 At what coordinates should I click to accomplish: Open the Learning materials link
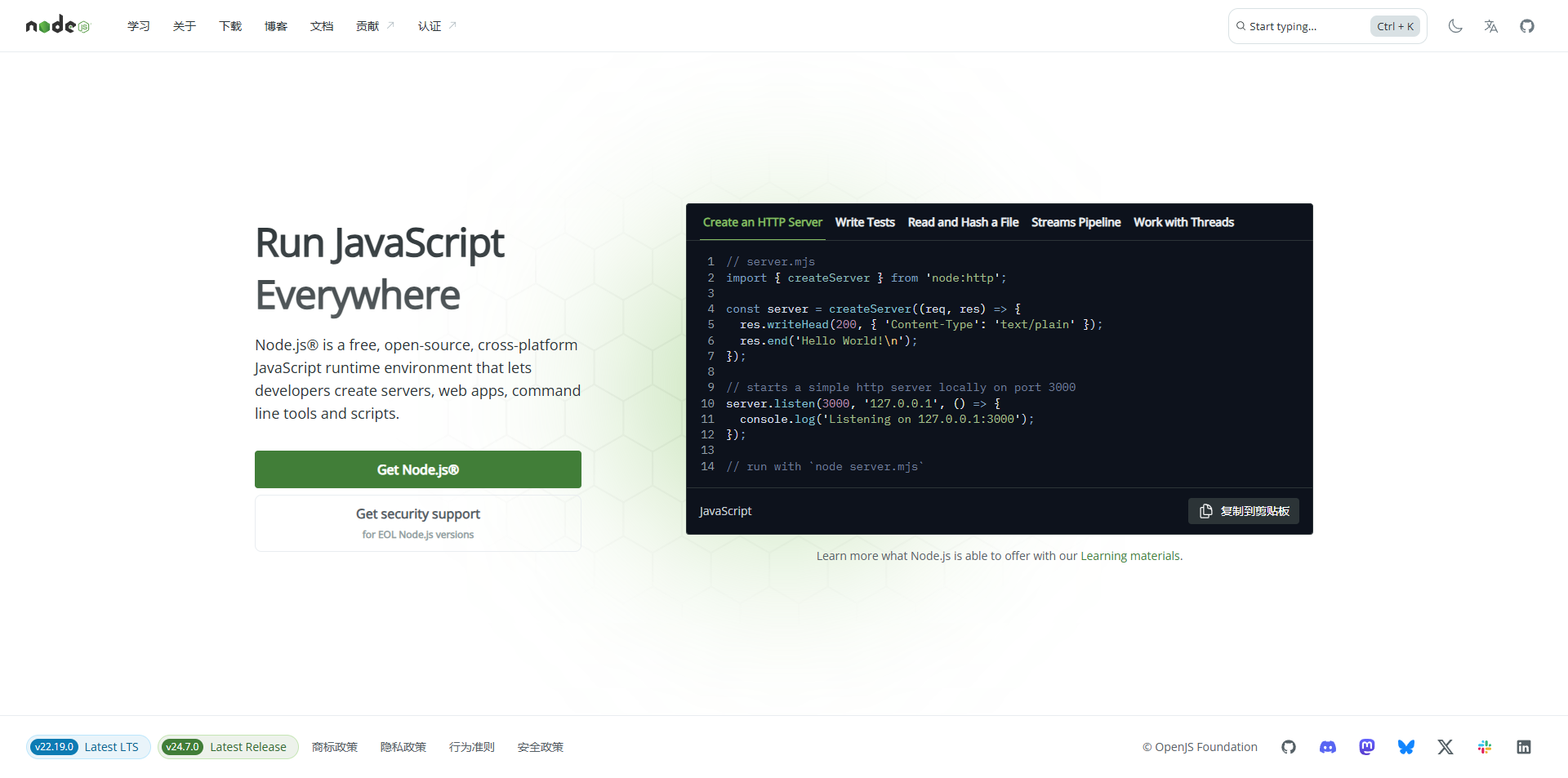(1130, 556)
